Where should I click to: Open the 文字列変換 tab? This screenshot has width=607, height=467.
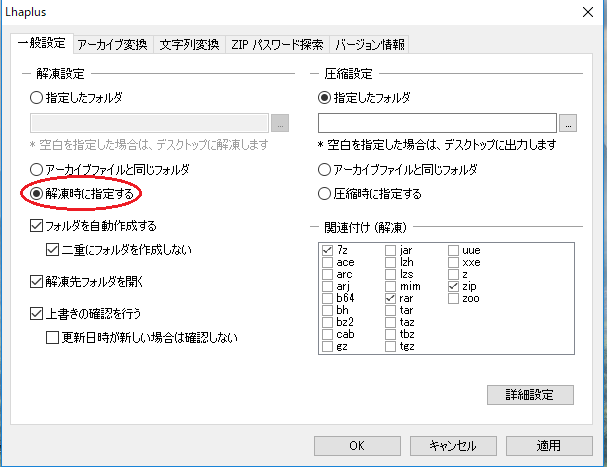189,45
